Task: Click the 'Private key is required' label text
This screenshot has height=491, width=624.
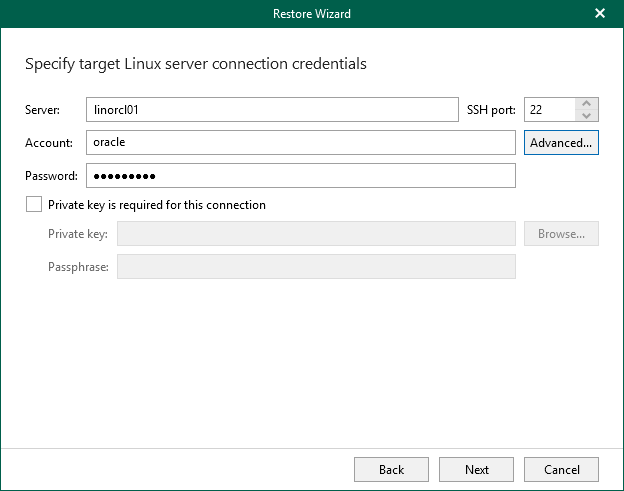Action: click(157, 205)
